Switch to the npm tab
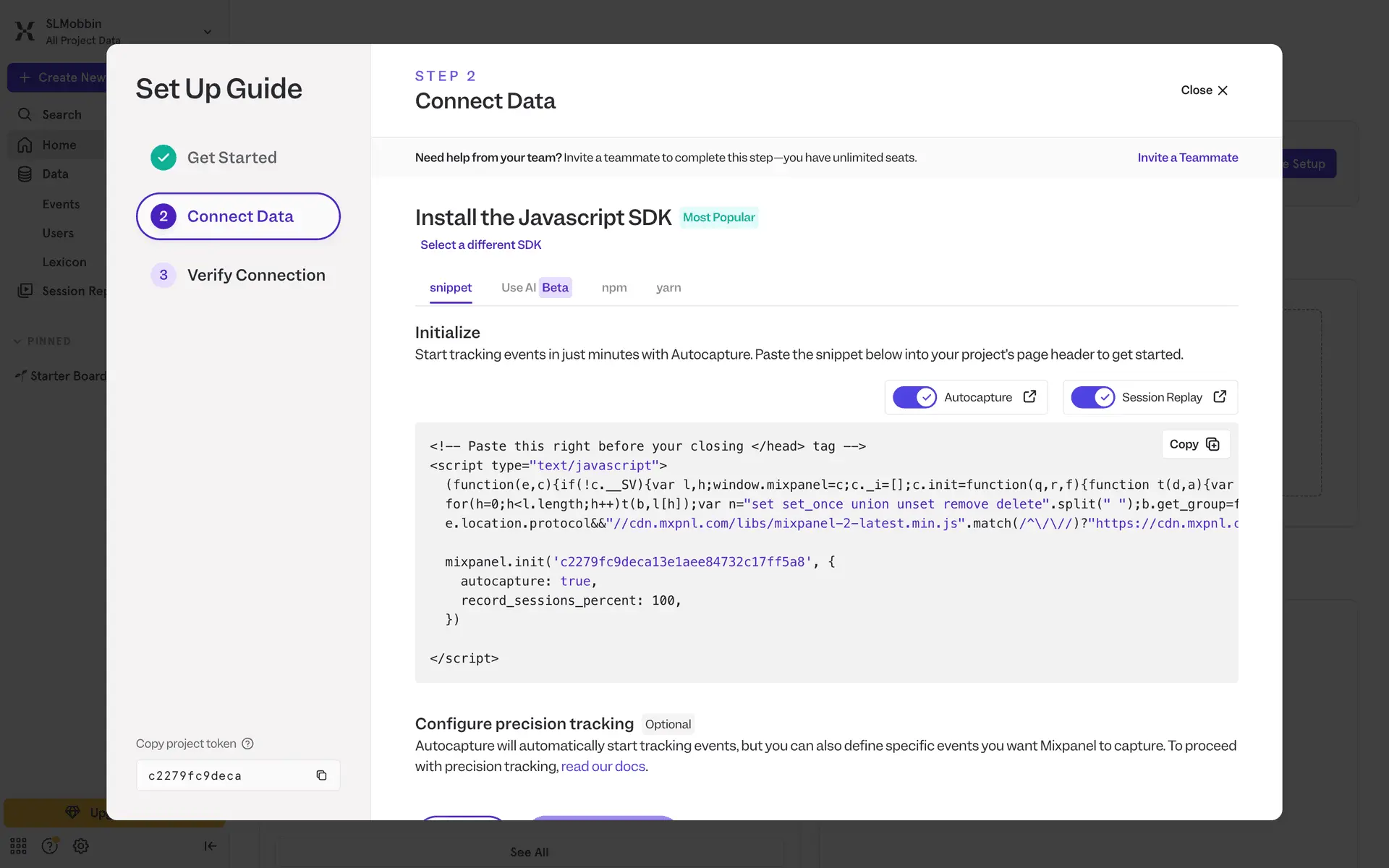The width and height of the screenshot is (1389, 868). [613, 287]
